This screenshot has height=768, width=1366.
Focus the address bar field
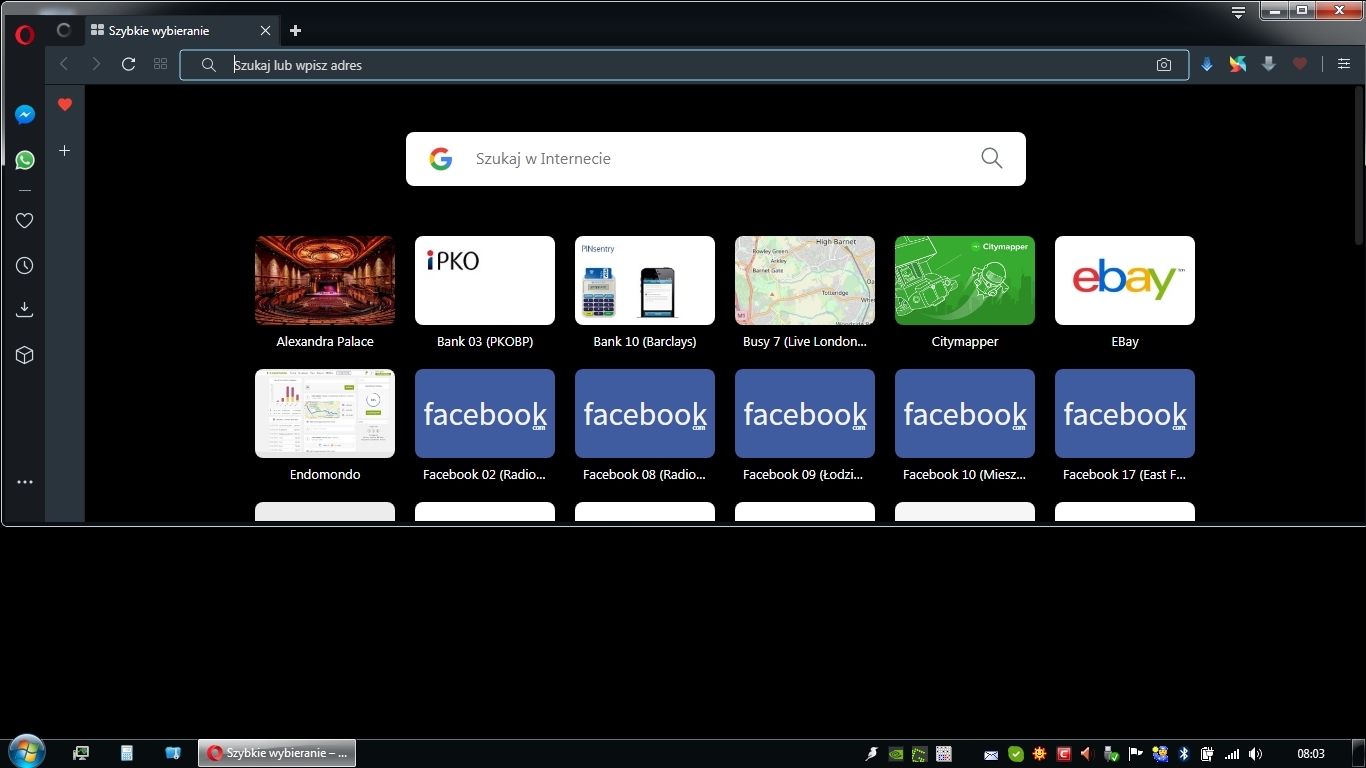point(684,65)
